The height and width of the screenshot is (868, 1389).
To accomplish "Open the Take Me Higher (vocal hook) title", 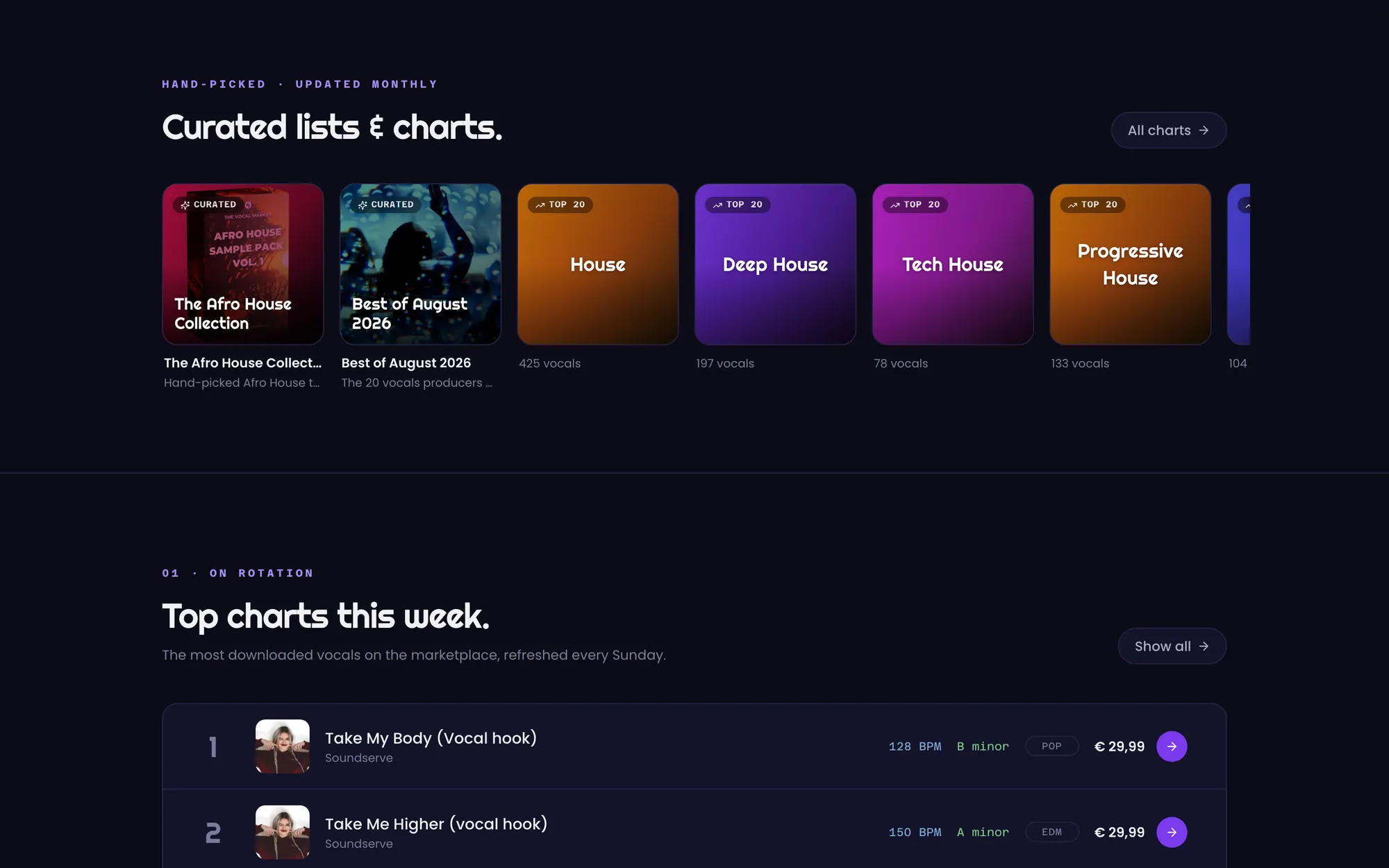I will pos(436,824).
